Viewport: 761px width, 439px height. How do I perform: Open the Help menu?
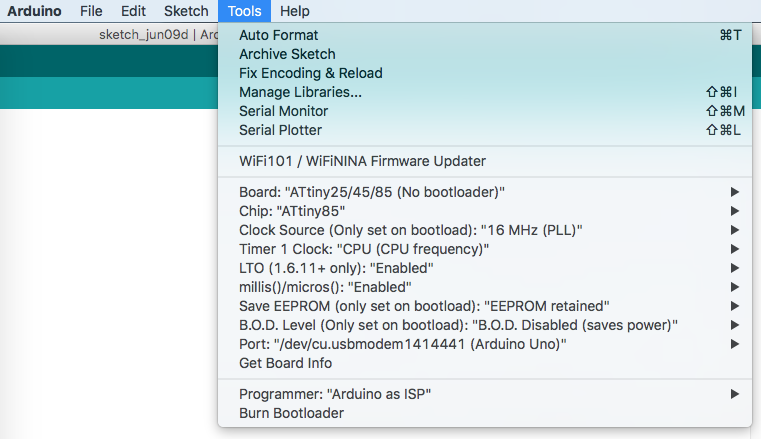pos(295,11)
